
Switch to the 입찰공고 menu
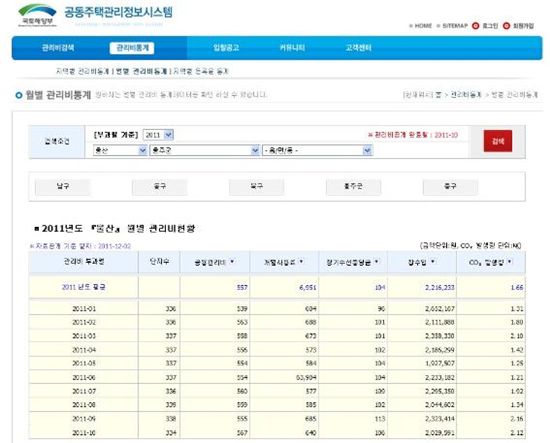226,48
